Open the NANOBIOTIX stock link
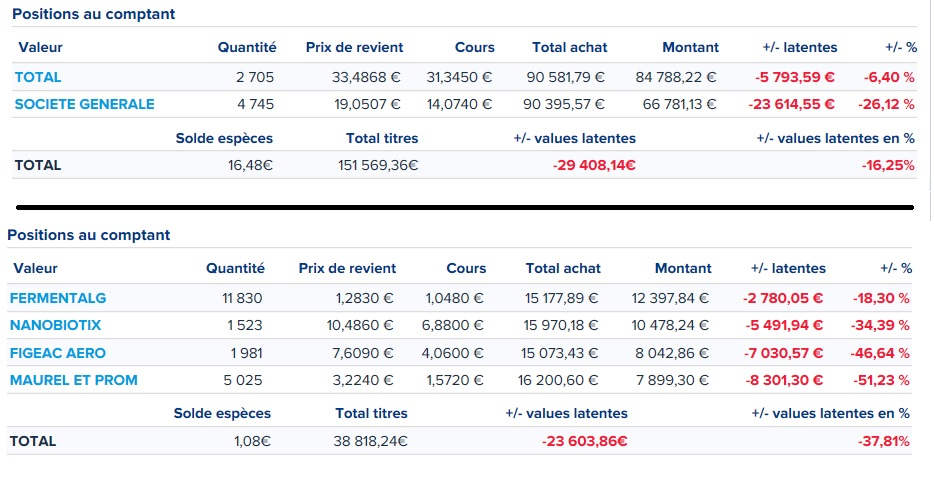 55,325
